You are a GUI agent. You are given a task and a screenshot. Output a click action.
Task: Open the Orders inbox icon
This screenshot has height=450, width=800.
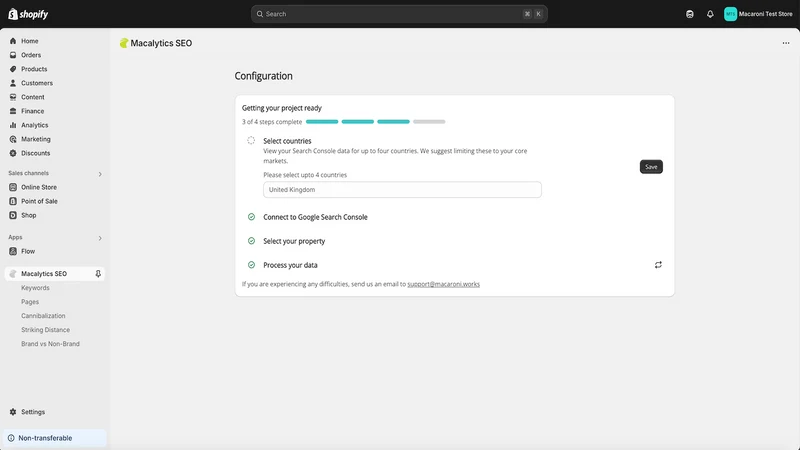(13, 55)
